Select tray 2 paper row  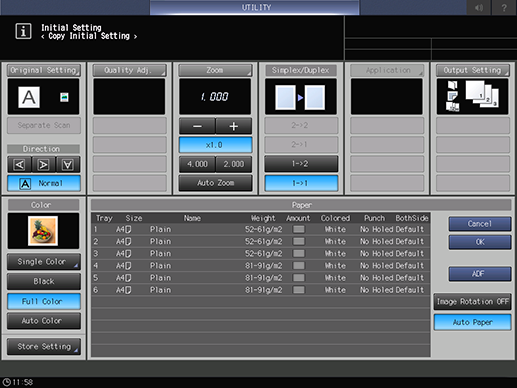[x=261, y=241]
